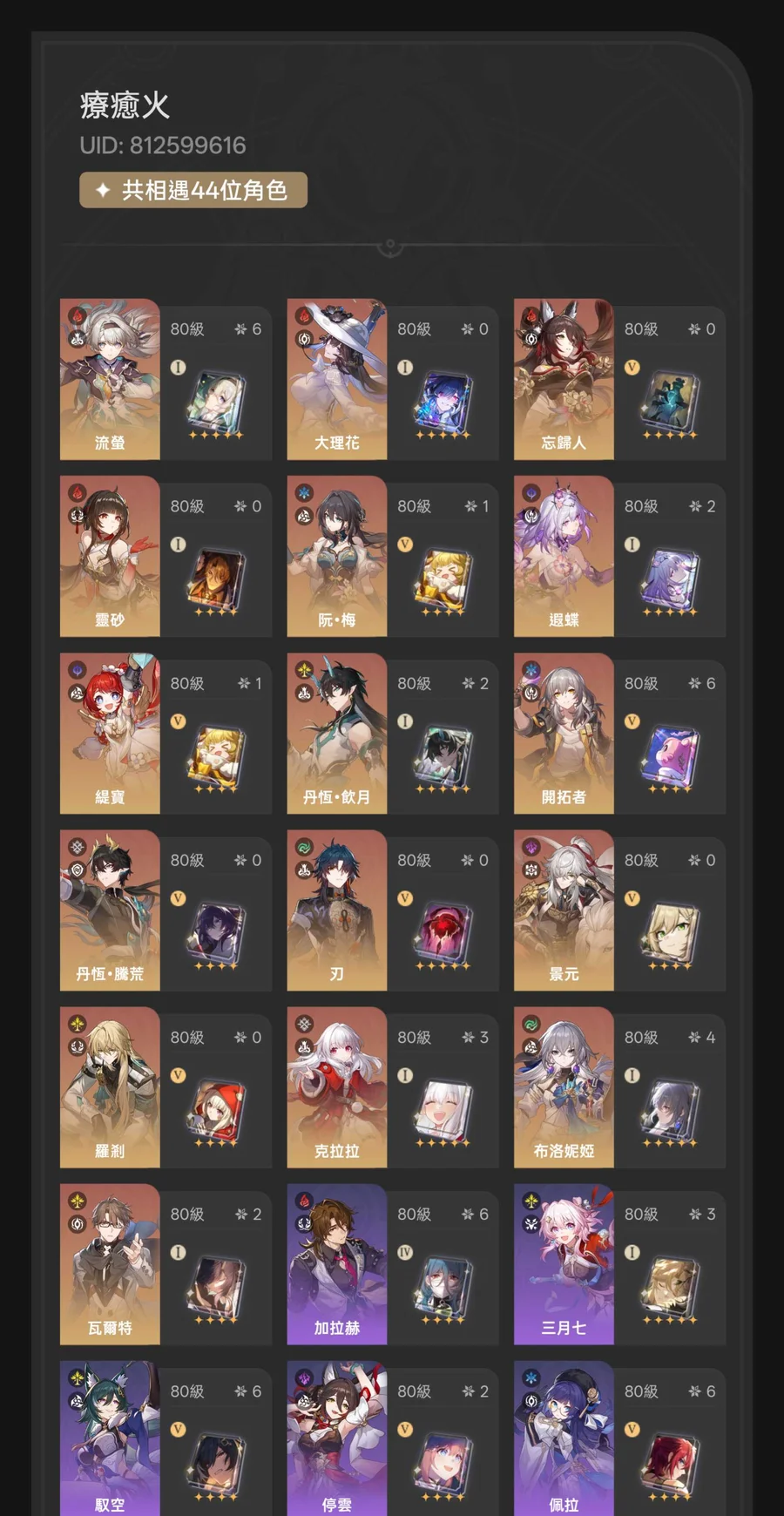Open the 丹恒•騰荒 character portrait

(110, 910)
